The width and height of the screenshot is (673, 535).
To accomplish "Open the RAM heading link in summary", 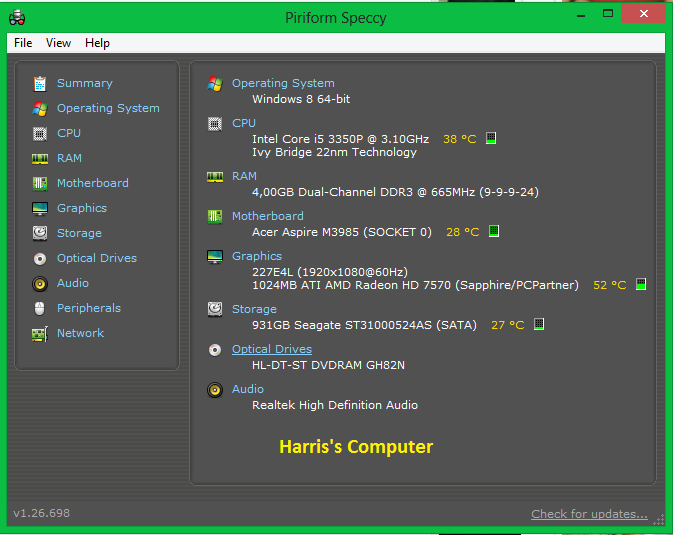I will (x=244, y=176).
